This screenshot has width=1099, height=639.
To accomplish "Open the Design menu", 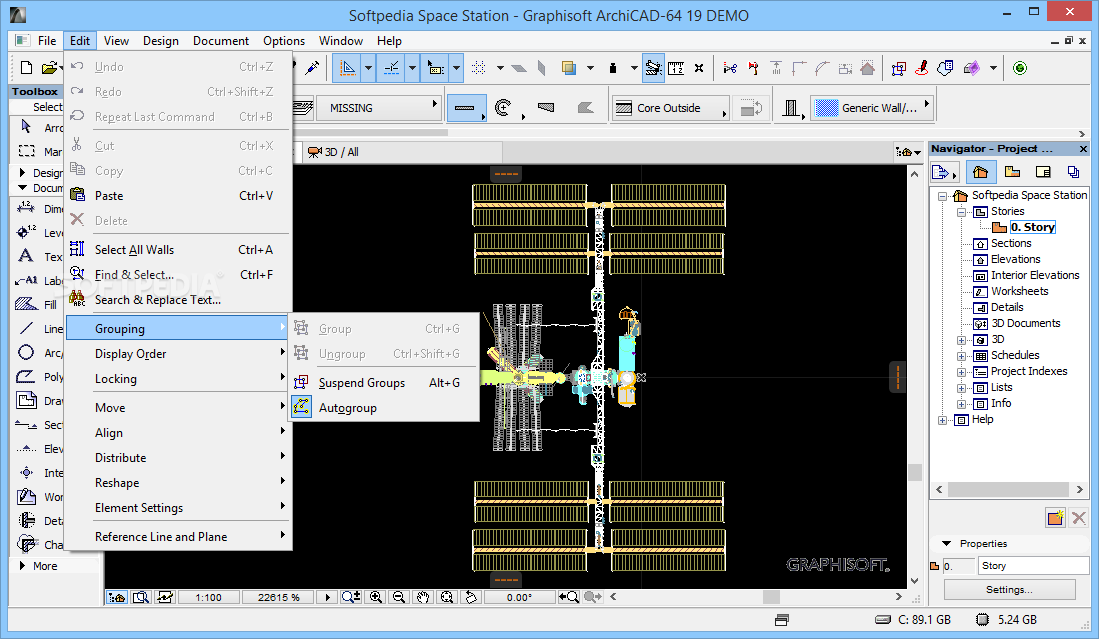I will (161, 41).
